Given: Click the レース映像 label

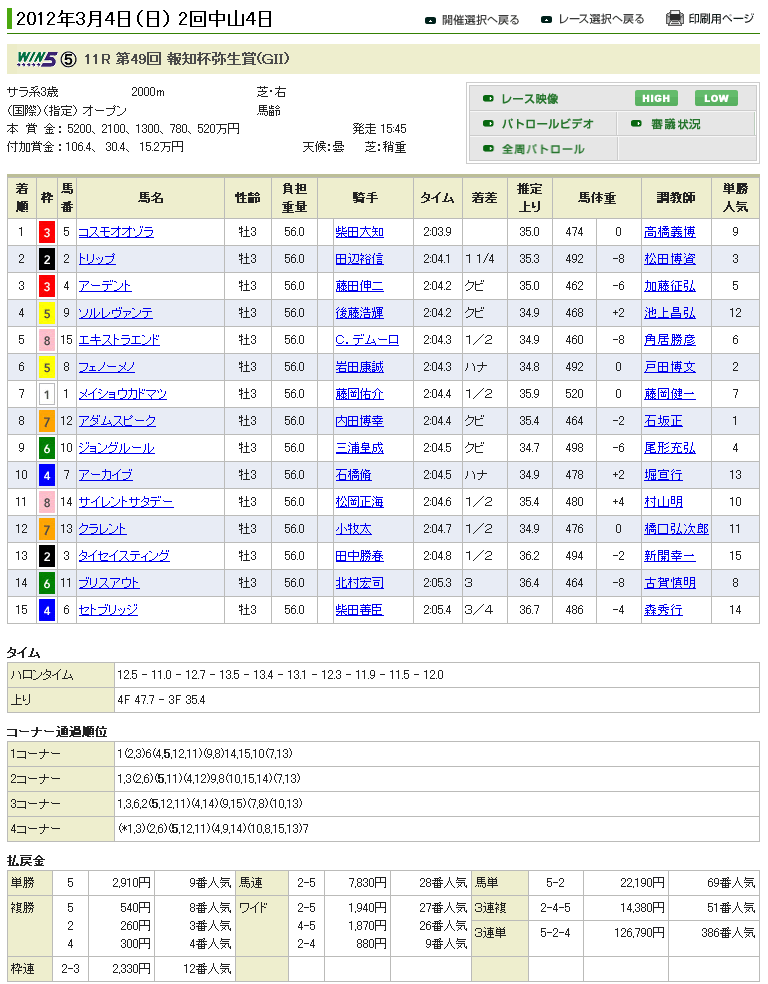Looking at the screenshot, I should point(530,99).
